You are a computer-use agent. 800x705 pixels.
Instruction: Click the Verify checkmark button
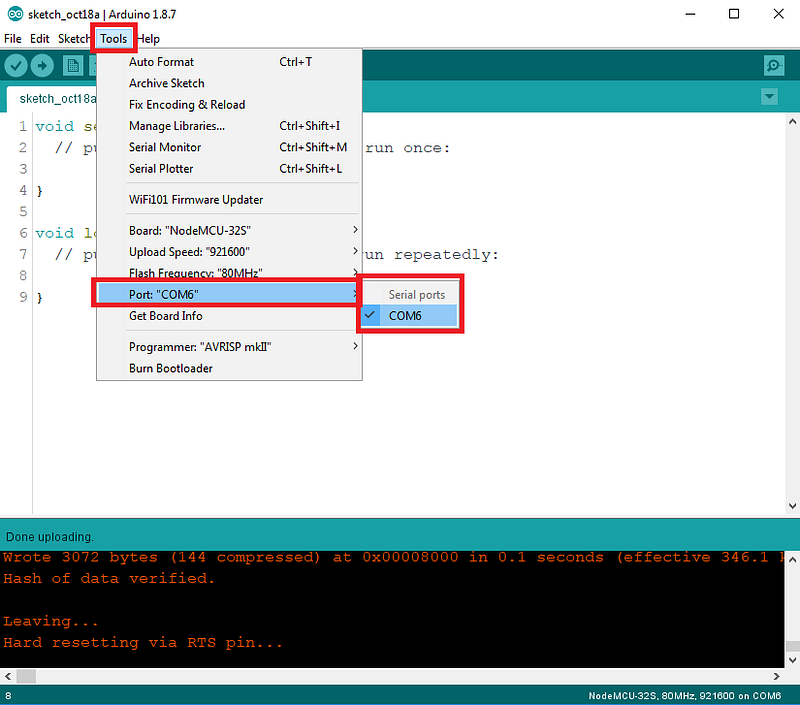pos(16,66)
